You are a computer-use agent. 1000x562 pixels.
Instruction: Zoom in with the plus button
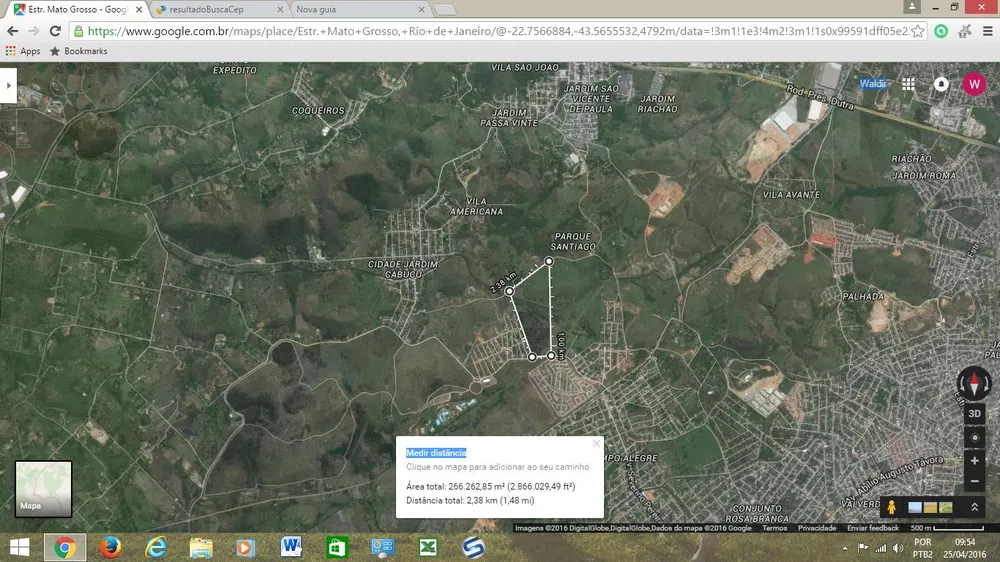pos(974,461)
